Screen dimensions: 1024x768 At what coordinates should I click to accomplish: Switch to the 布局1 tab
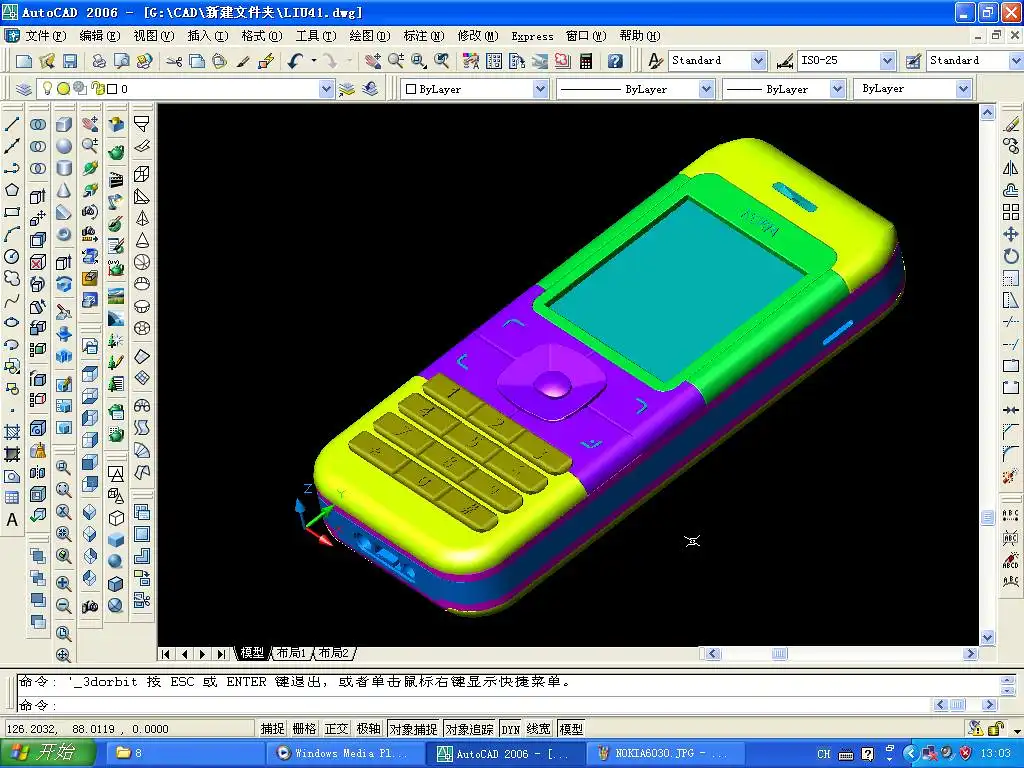pyautogui.click(x=291, y=652)
